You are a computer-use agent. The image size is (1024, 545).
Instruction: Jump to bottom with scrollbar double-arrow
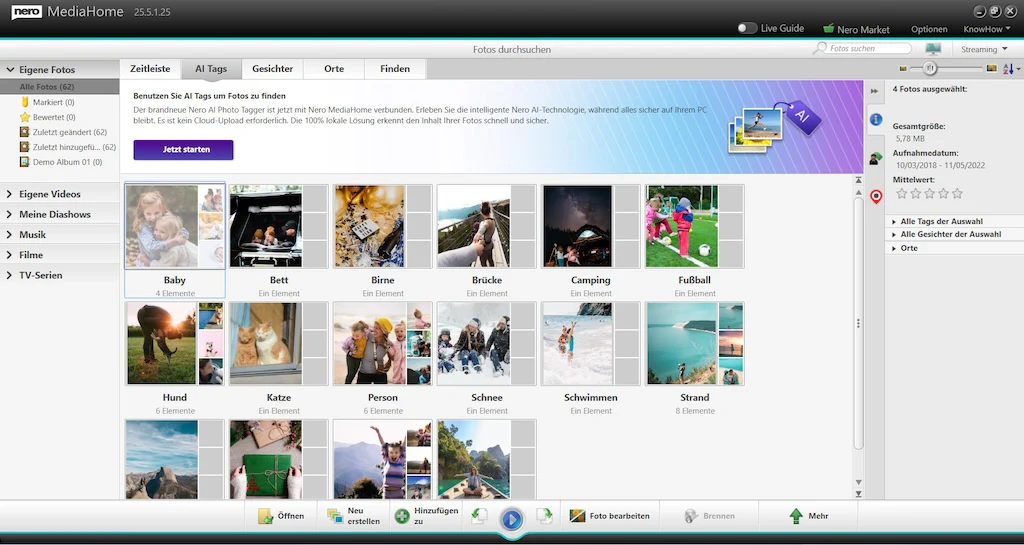tap(858, 494)
